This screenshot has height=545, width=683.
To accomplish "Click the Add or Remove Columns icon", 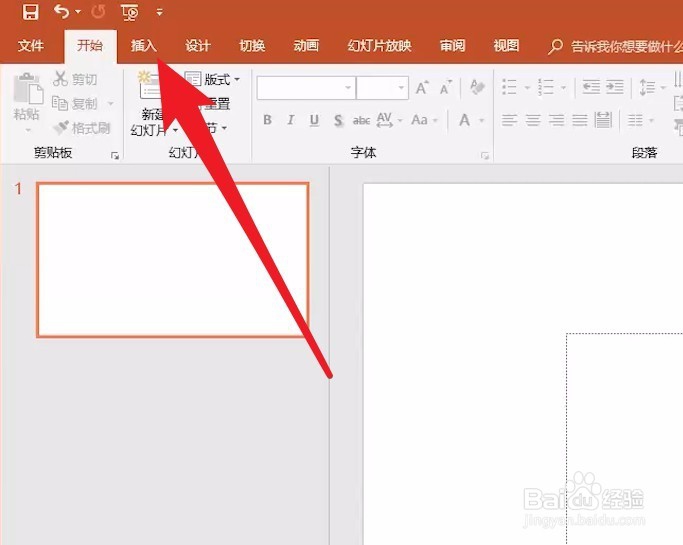I will point(635,120).
